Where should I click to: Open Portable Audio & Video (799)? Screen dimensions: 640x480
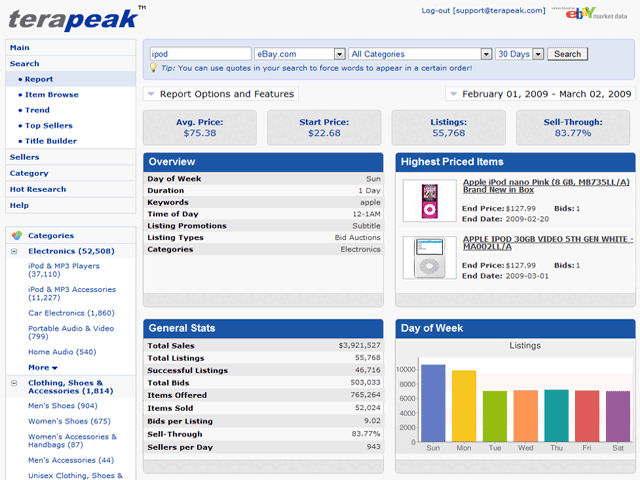[71, 332]
